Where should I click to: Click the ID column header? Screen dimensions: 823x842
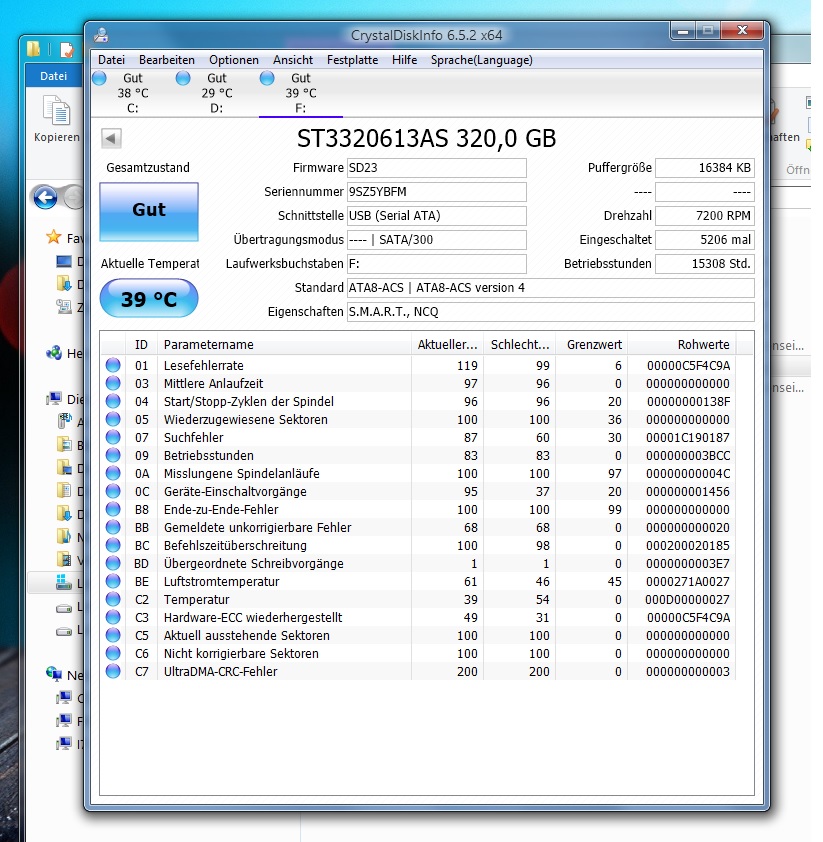coord(141,345)
